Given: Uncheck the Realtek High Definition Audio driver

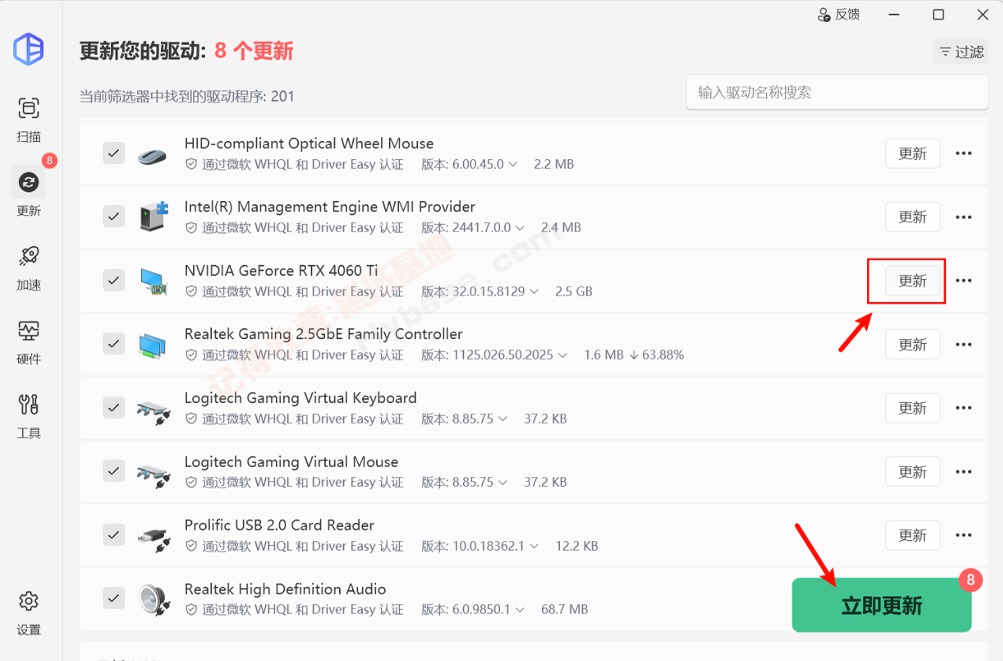Looking at the screenshot, I should (112, 598).
